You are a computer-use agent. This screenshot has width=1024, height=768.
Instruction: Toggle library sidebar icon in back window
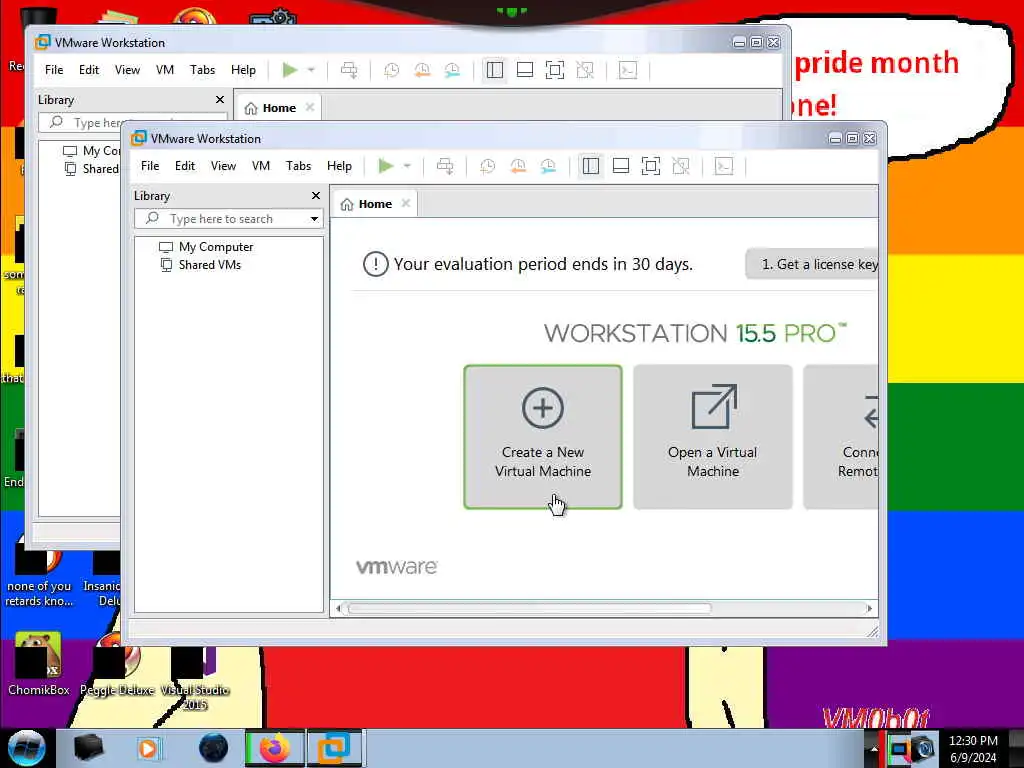pos(494,70)
